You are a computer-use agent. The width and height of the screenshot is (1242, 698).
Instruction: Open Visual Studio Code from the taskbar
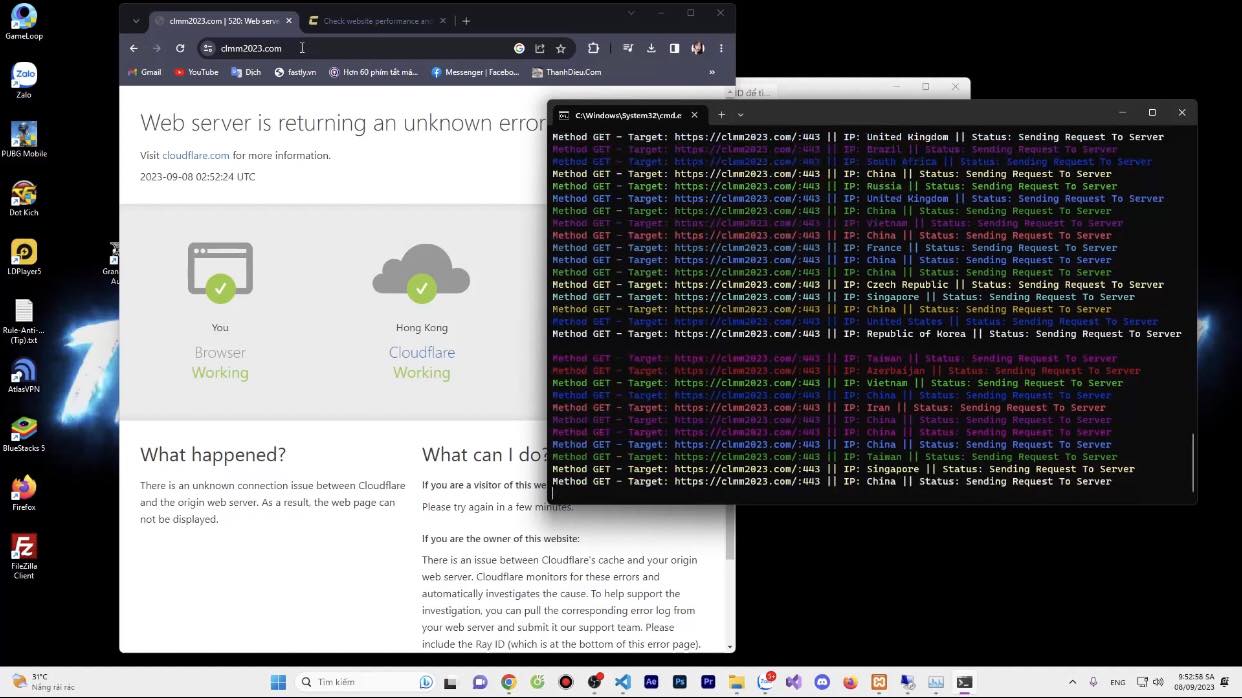tap(623, 682)
